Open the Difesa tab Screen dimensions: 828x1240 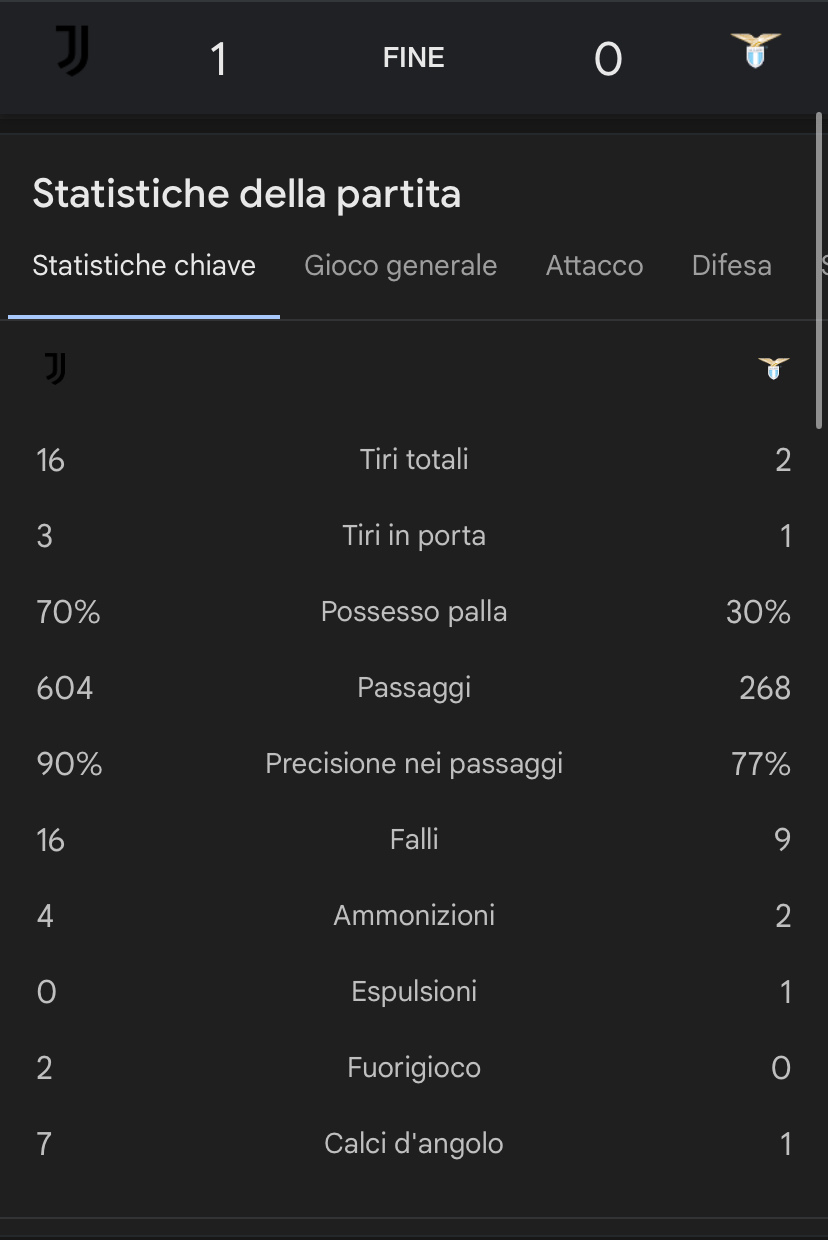click(732, 265)
